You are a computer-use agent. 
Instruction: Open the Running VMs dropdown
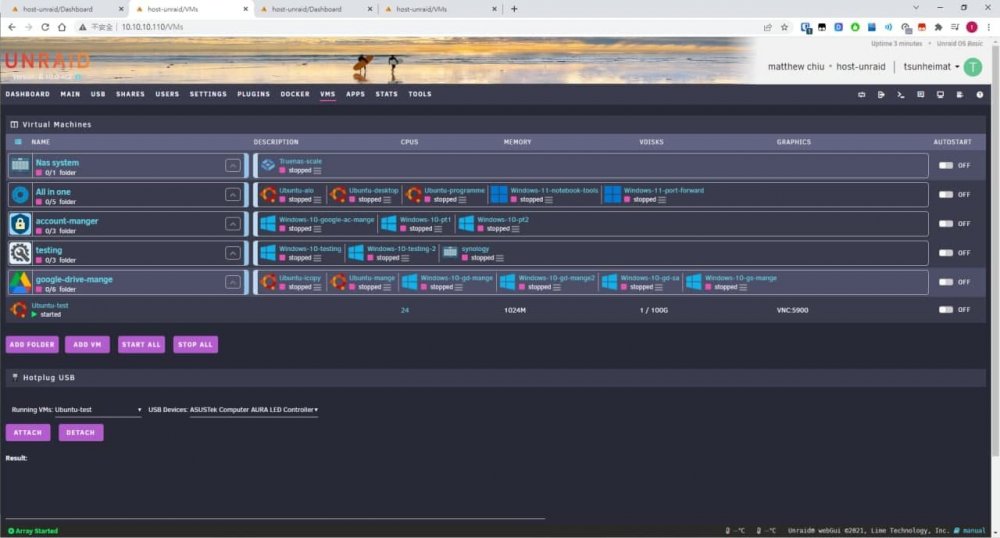pos(98,410)
